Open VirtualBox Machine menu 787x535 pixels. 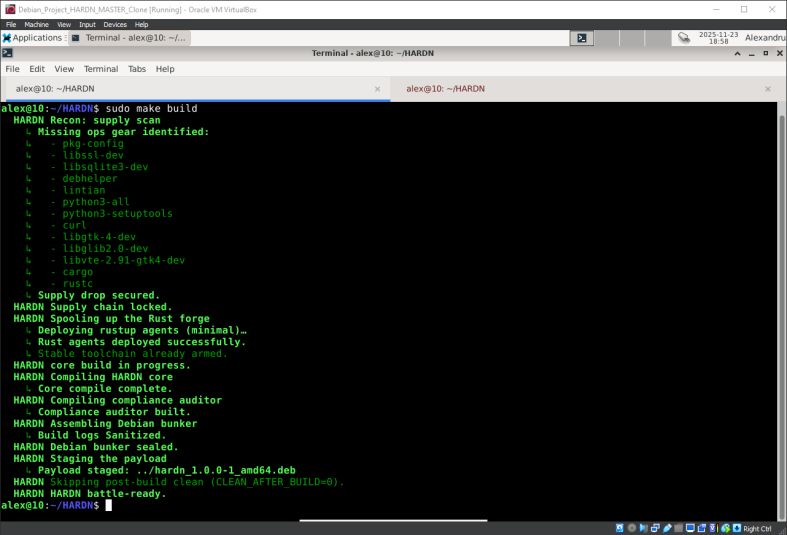click(36, 24)
